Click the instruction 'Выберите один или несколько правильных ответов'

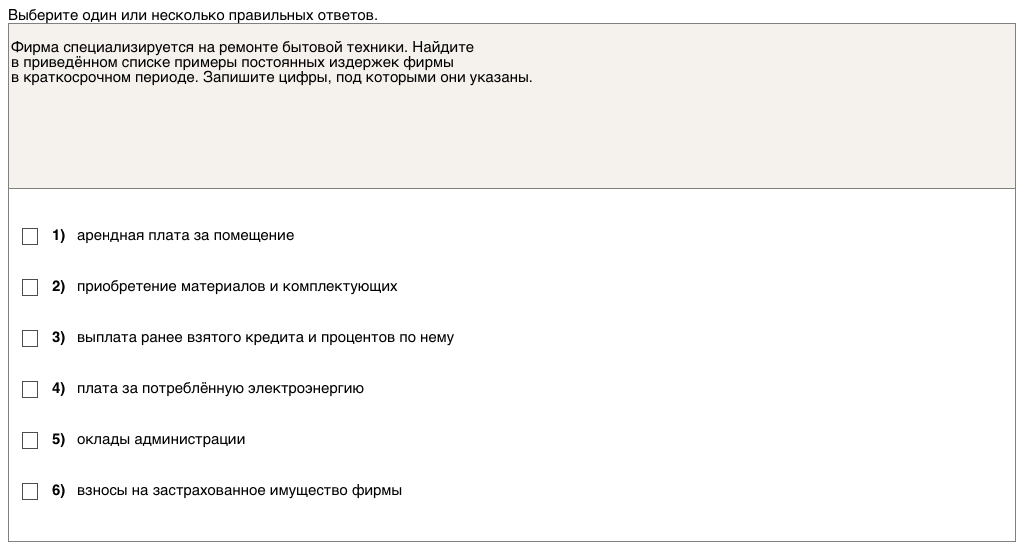193,15
